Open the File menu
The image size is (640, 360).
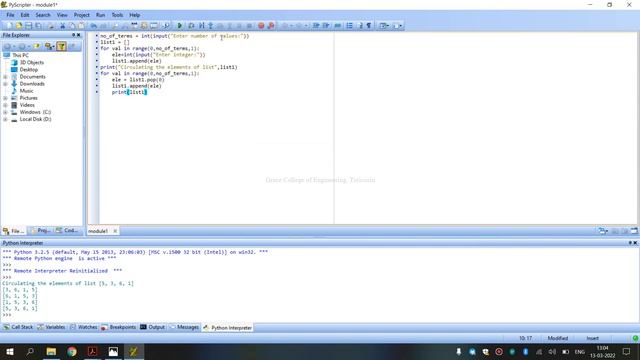pyautogui.click(x=10, y=15)
